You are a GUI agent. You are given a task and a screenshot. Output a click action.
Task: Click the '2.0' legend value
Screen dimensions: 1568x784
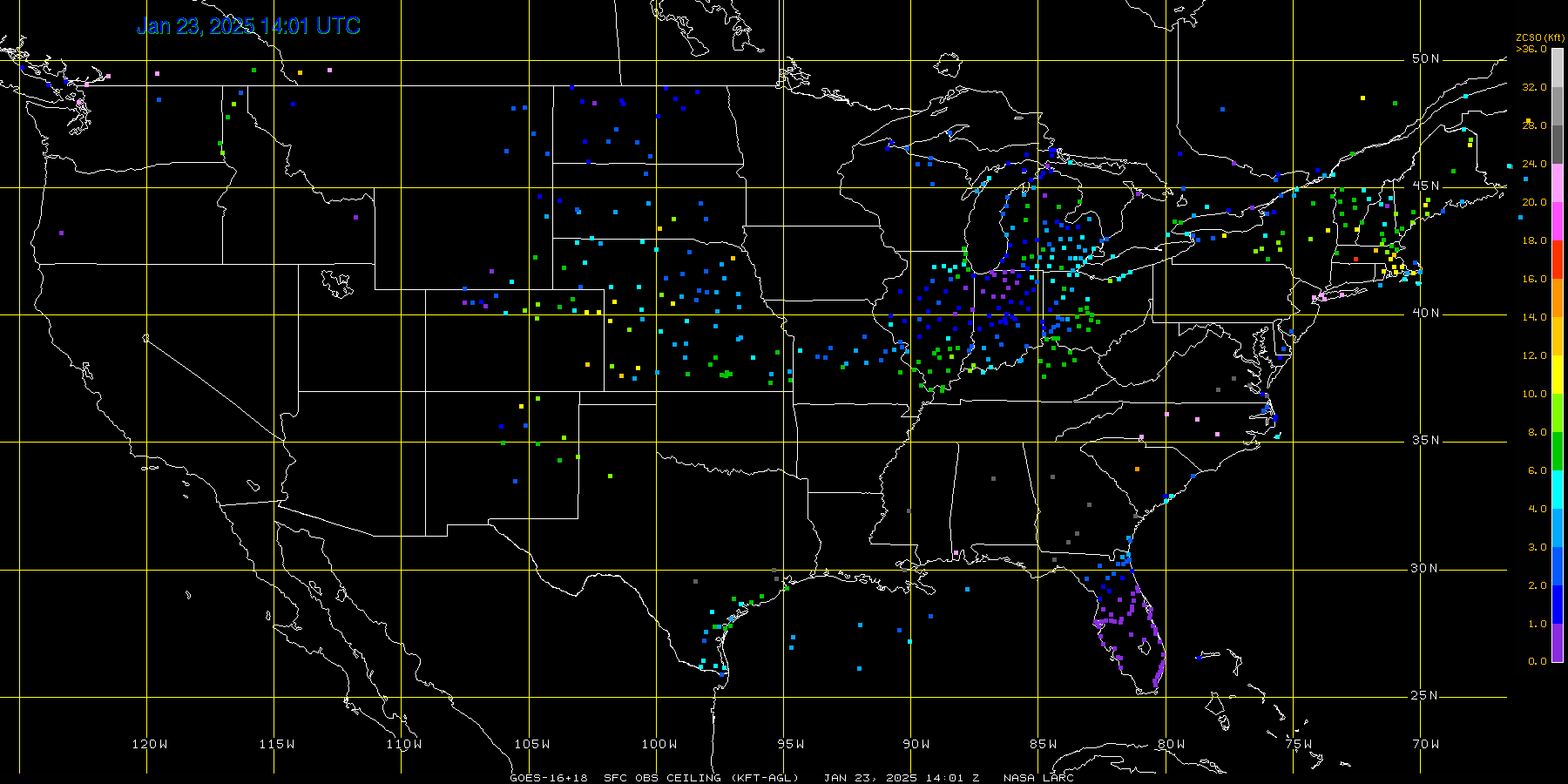pos(1538,585)
